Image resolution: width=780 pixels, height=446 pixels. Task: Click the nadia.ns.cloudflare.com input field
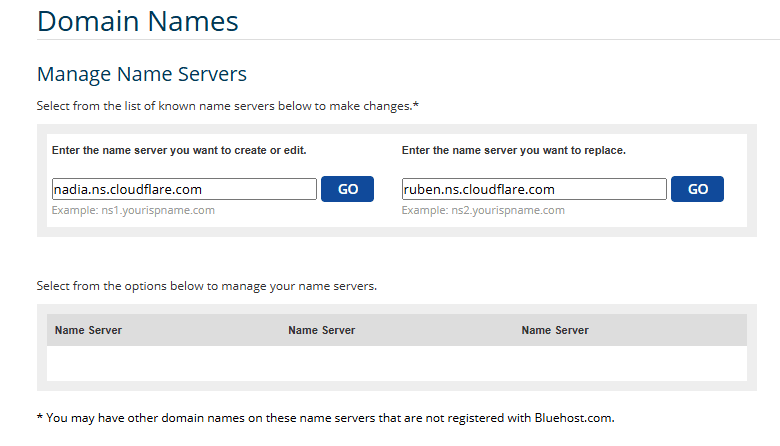184,189
